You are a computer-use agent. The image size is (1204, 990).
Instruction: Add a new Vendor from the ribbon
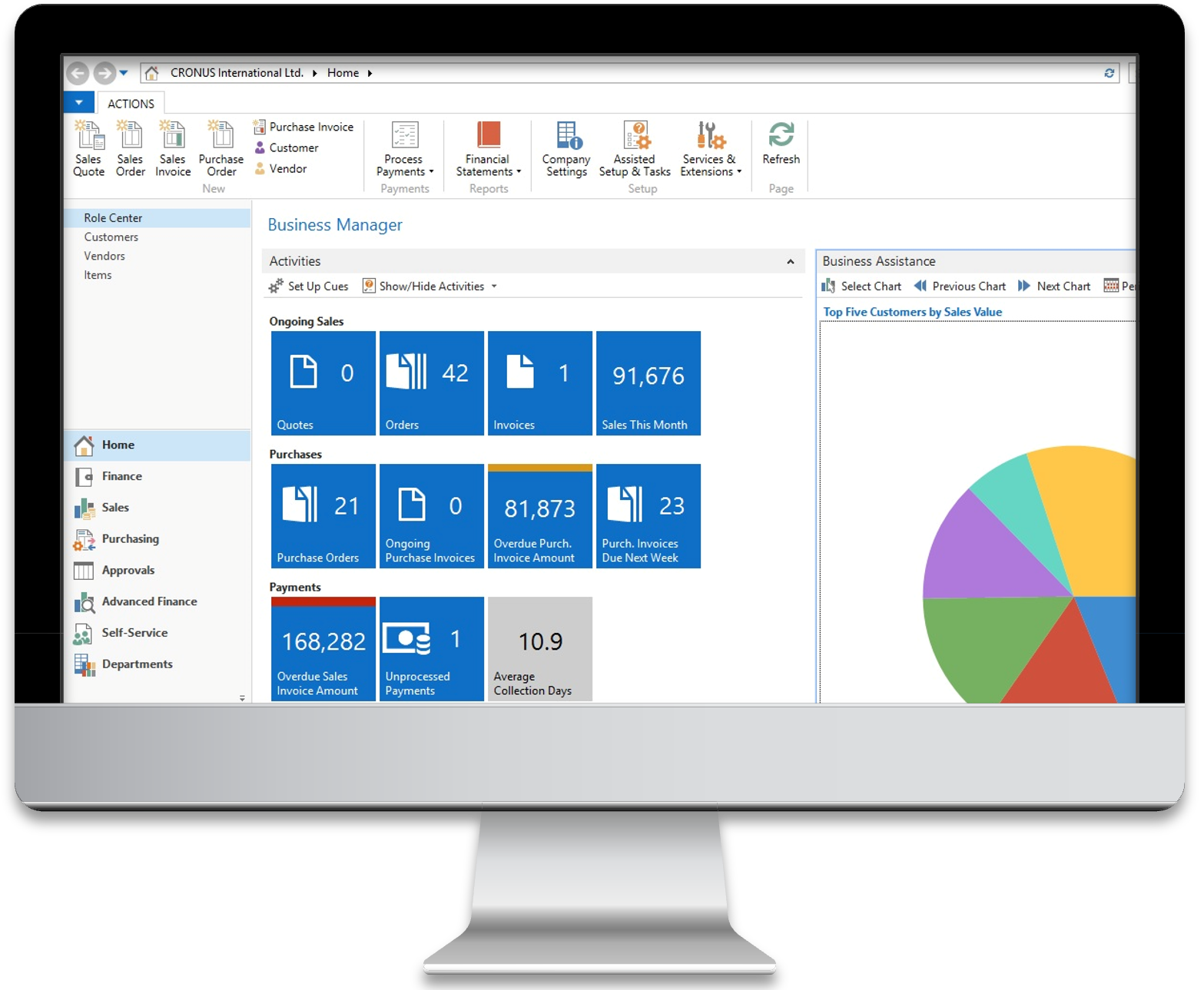pos(280,168)
